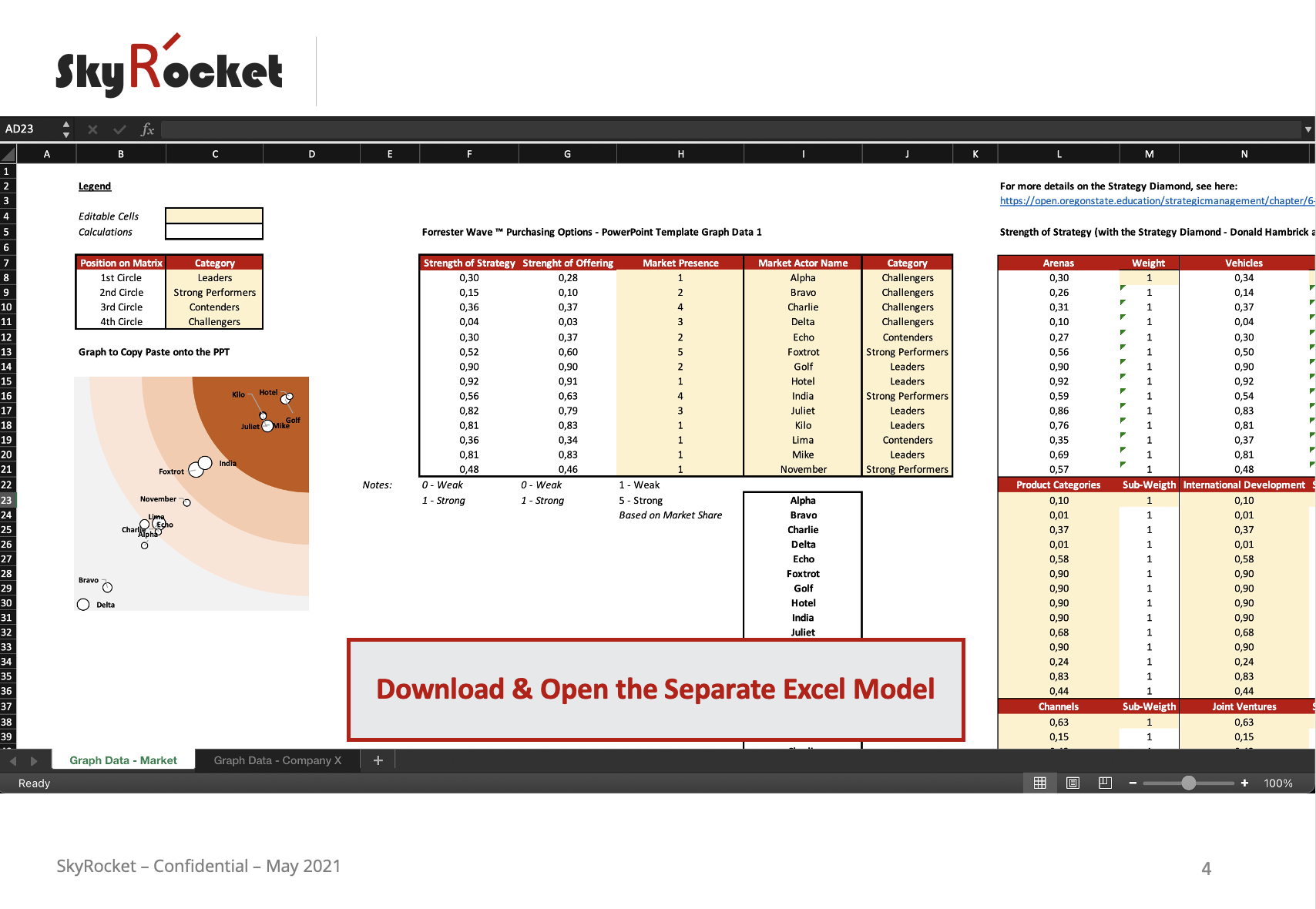The width and height of the screenshot is (1316, 909).
Task: Switch to Graph Data - Company X tab
Action: [x=277, y=760]
